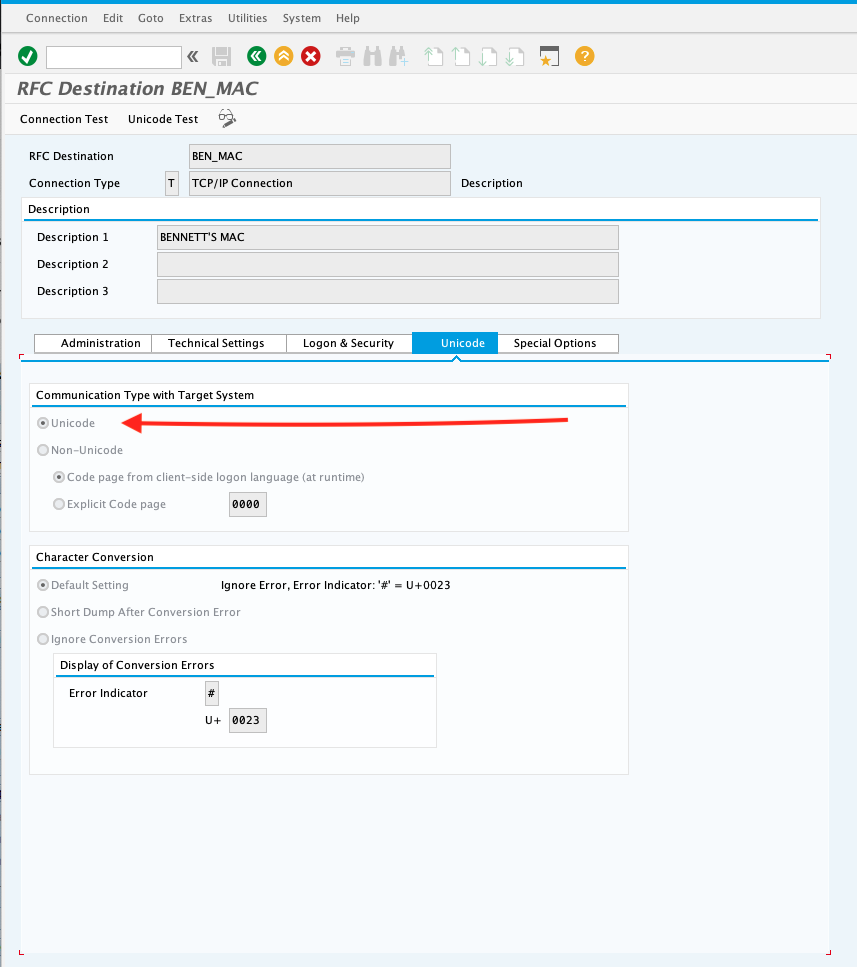Click the red Cancel icon
The width and height of the screenshot is (857, 967).
coord(311,56)
